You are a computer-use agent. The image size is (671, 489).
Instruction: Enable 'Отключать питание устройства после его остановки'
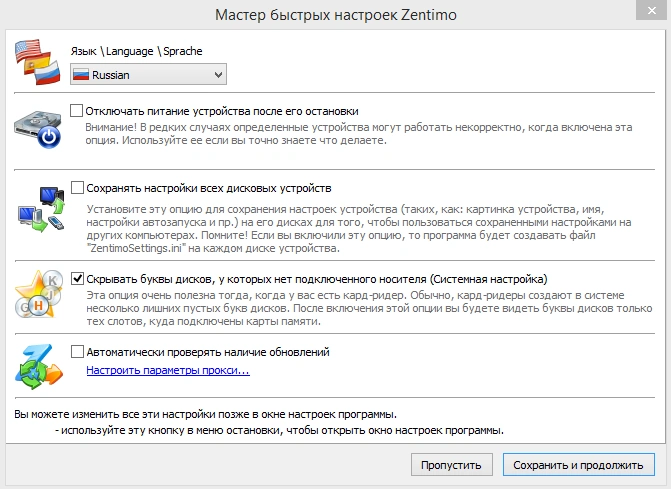76,110
